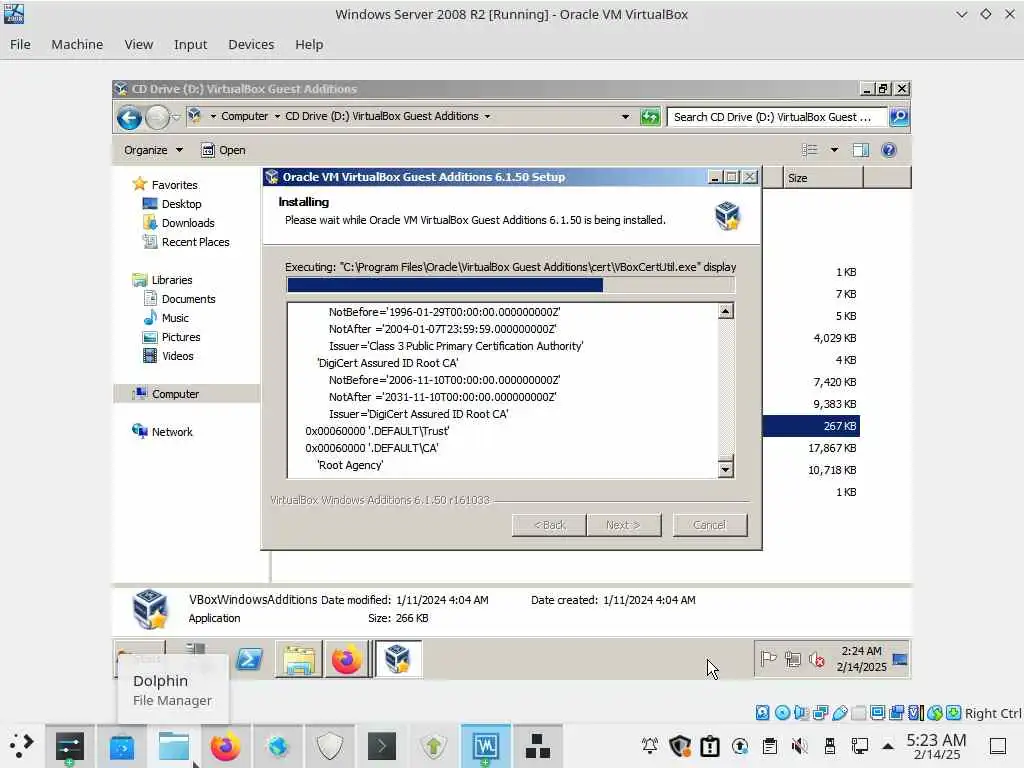Select Network in the navigation pane
The image size is (1024, 768).
point(172,432)
